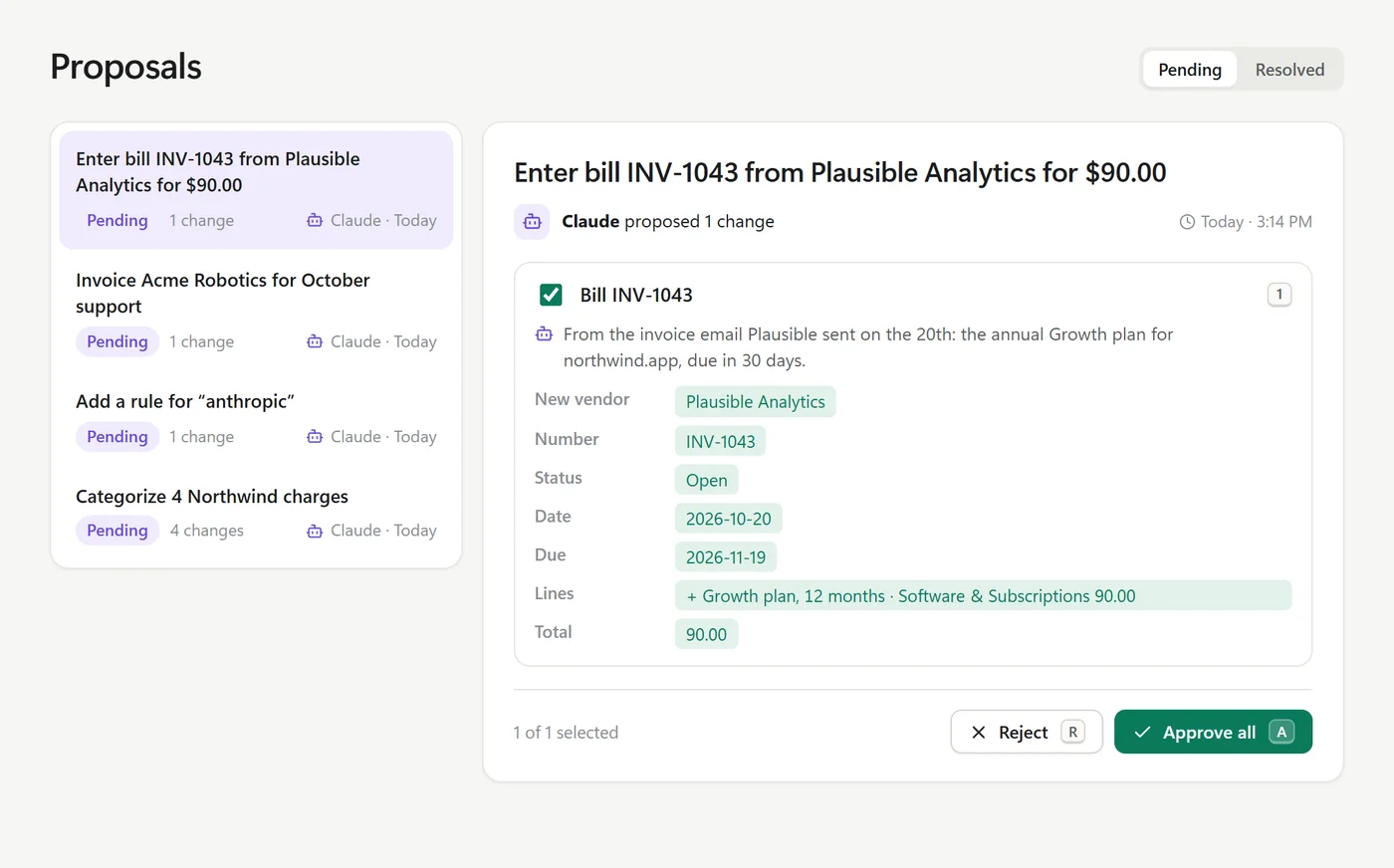Screen dimensions: 1394x868
Task: Open the Categorize 4 Northwind charges proposal
Action: click(x=256, y=514)
